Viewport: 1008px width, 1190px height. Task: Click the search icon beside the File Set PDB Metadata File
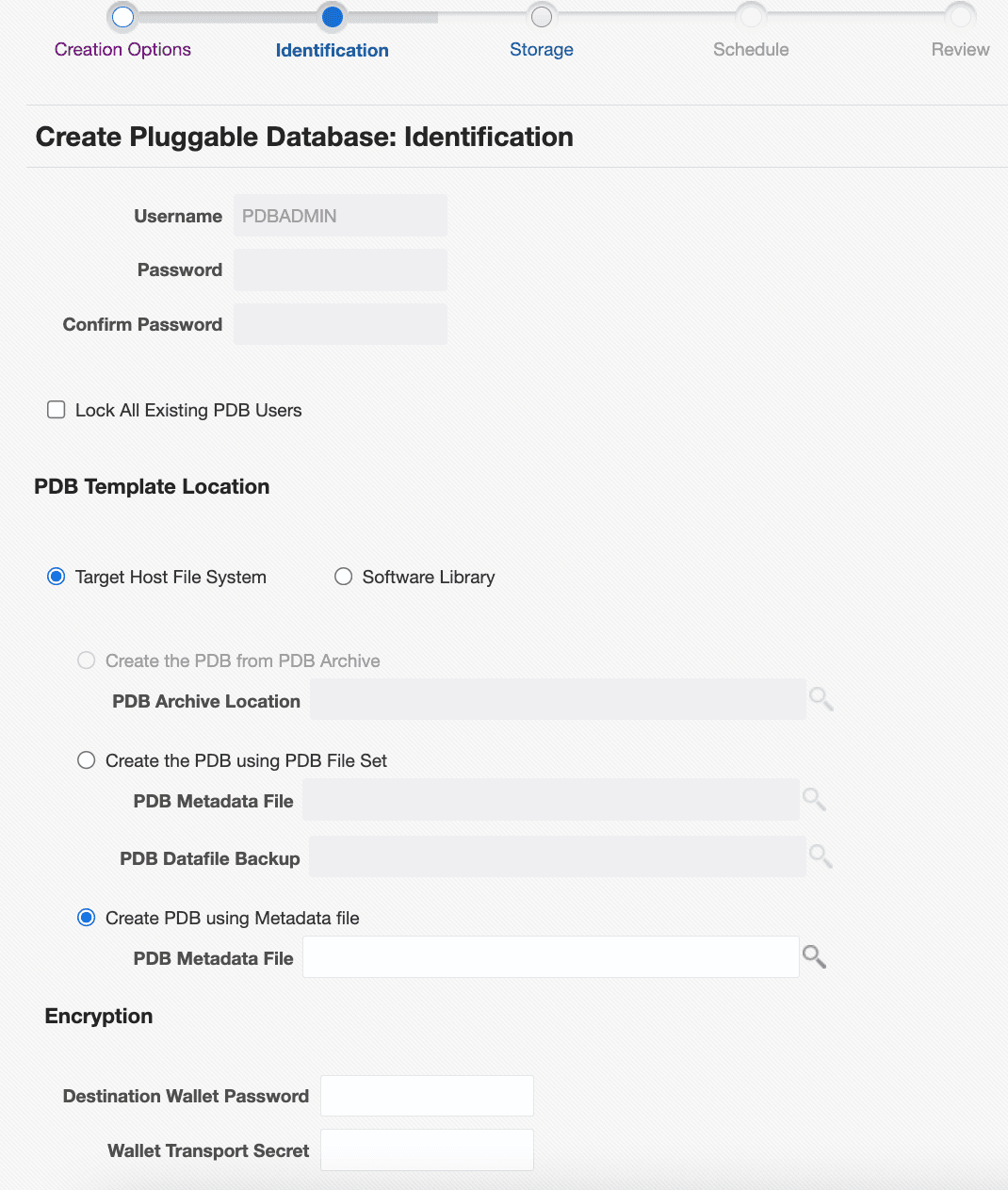pos(814,800)
